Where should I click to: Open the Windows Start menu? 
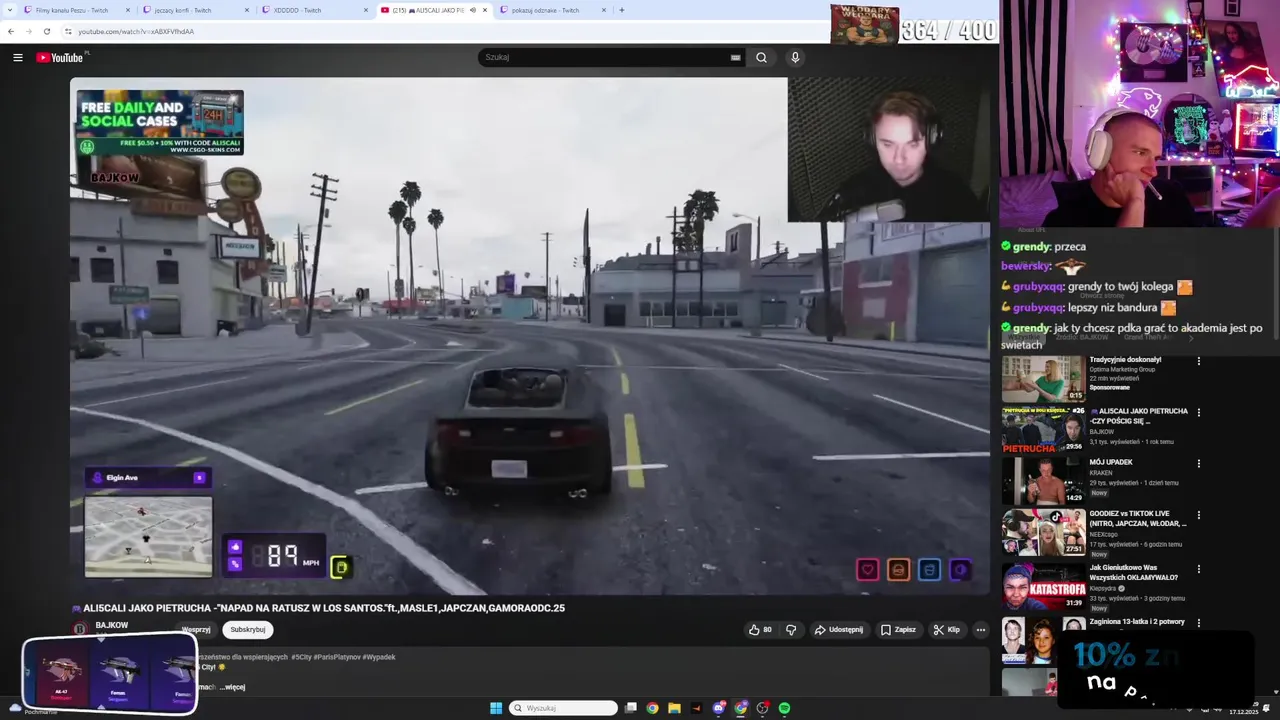[496, 708]
